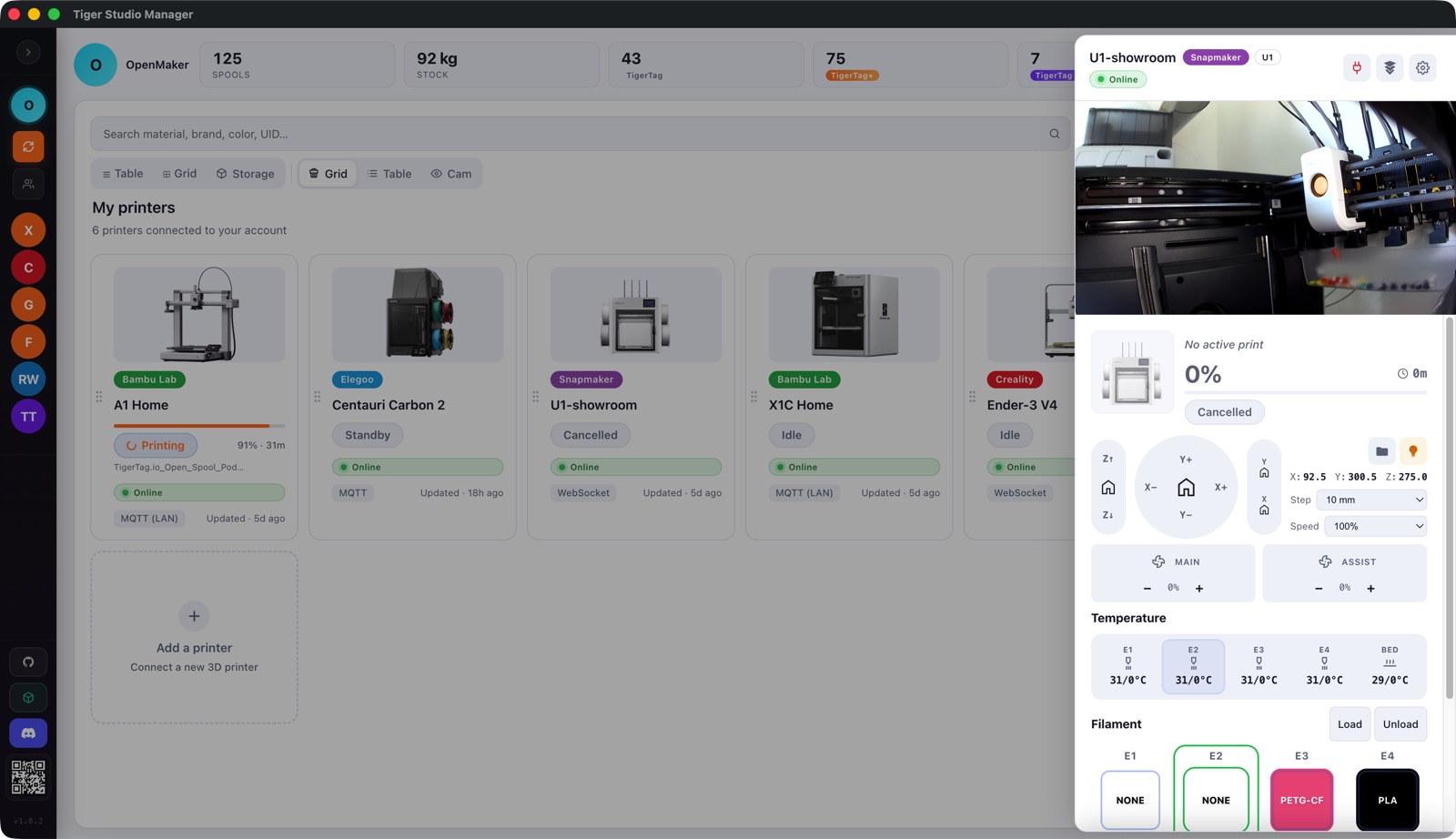Switch spools view to Table tab

pyautogui.click(x=122, y=174)
